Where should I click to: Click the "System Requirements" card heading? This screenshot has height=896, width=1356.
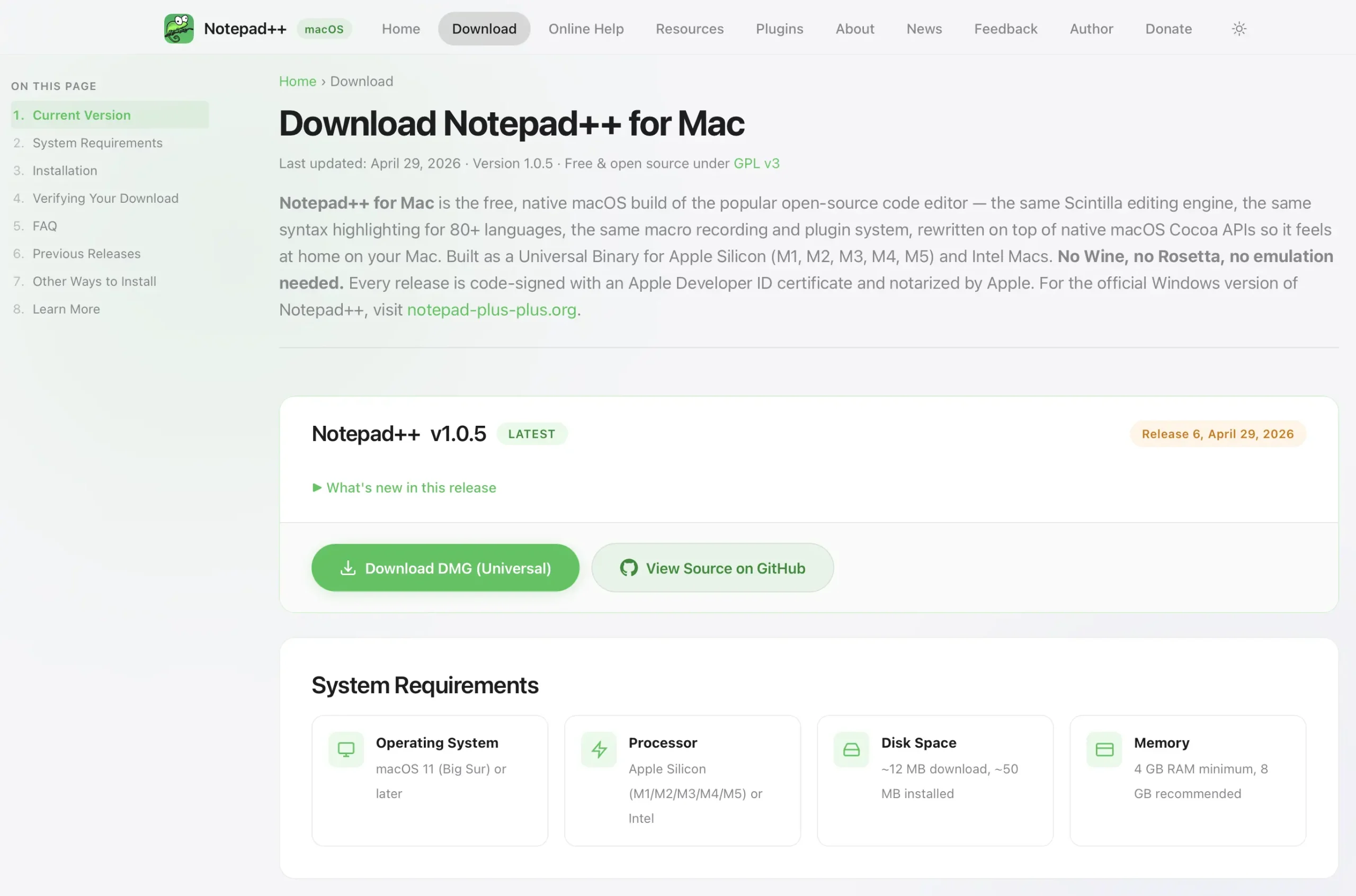pos(425,685)
